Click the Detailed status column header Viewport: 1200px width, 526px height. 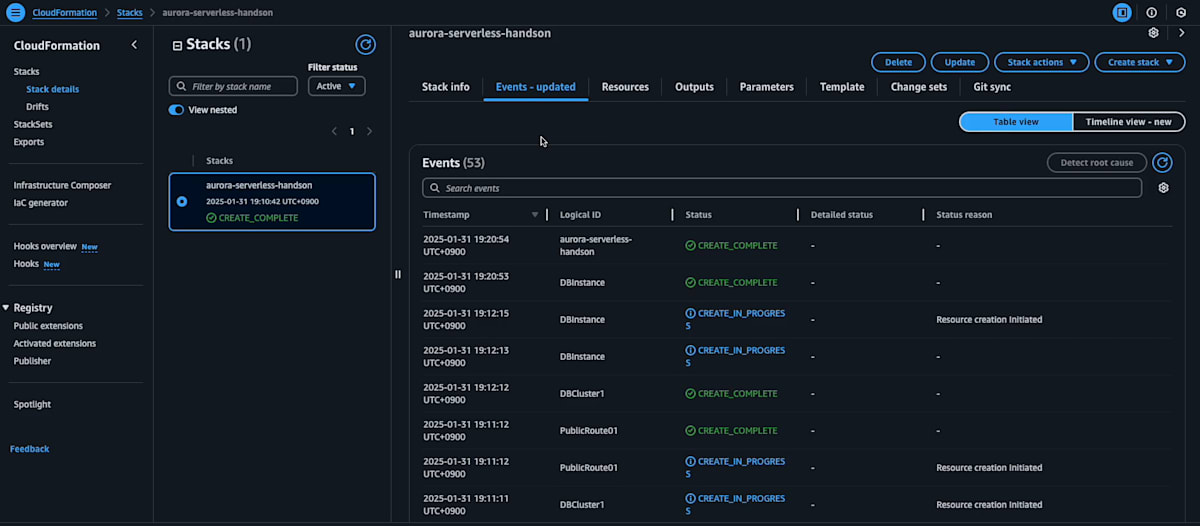842,215
